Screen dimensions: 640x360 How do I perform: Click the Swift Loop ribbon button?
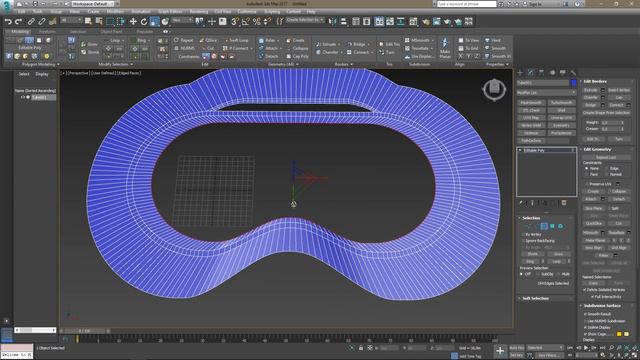pos(236,40)
